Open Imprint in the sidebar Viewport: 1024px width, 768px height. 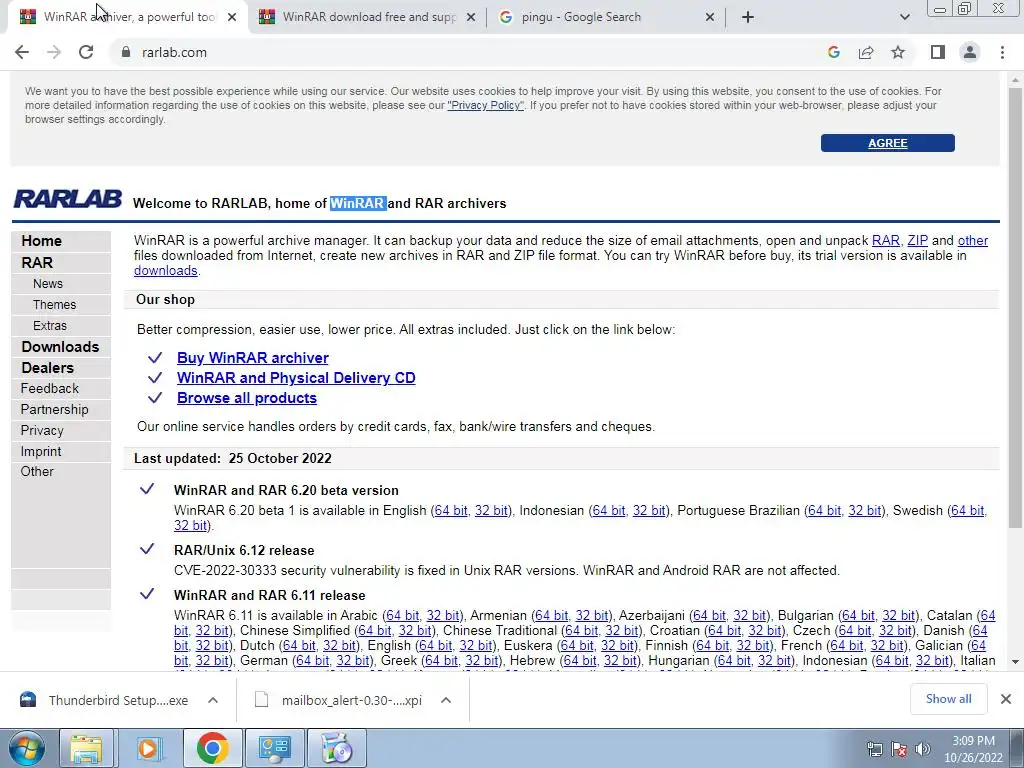point(40,451)
